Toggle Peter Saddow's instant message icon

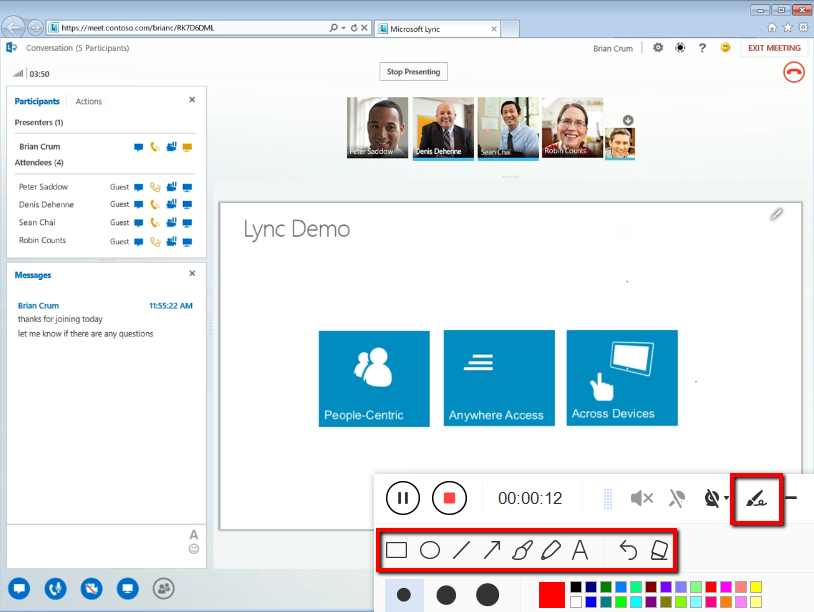[139, 187]
